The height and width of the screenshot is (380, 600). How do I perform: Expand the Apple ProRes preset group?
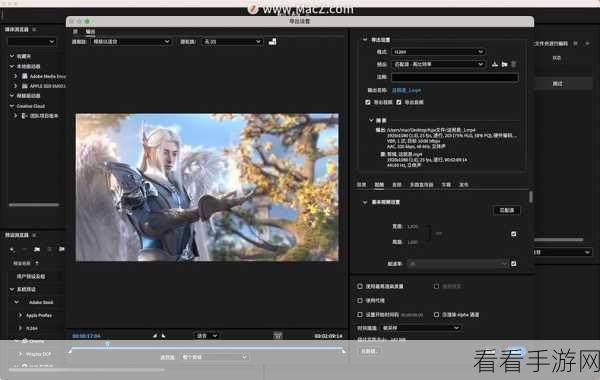20,315
